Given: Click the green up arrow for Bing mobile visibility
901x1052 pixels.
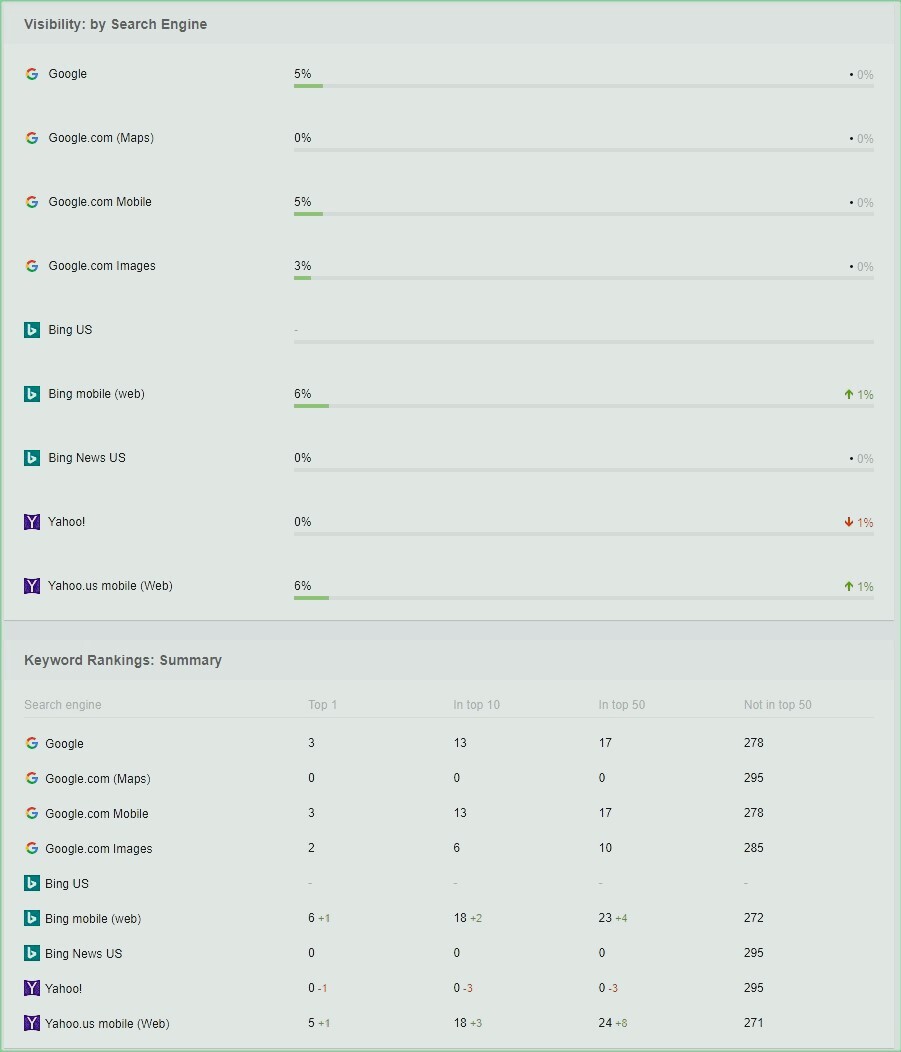Looking at the screenshot, I should tap(849, 395).
